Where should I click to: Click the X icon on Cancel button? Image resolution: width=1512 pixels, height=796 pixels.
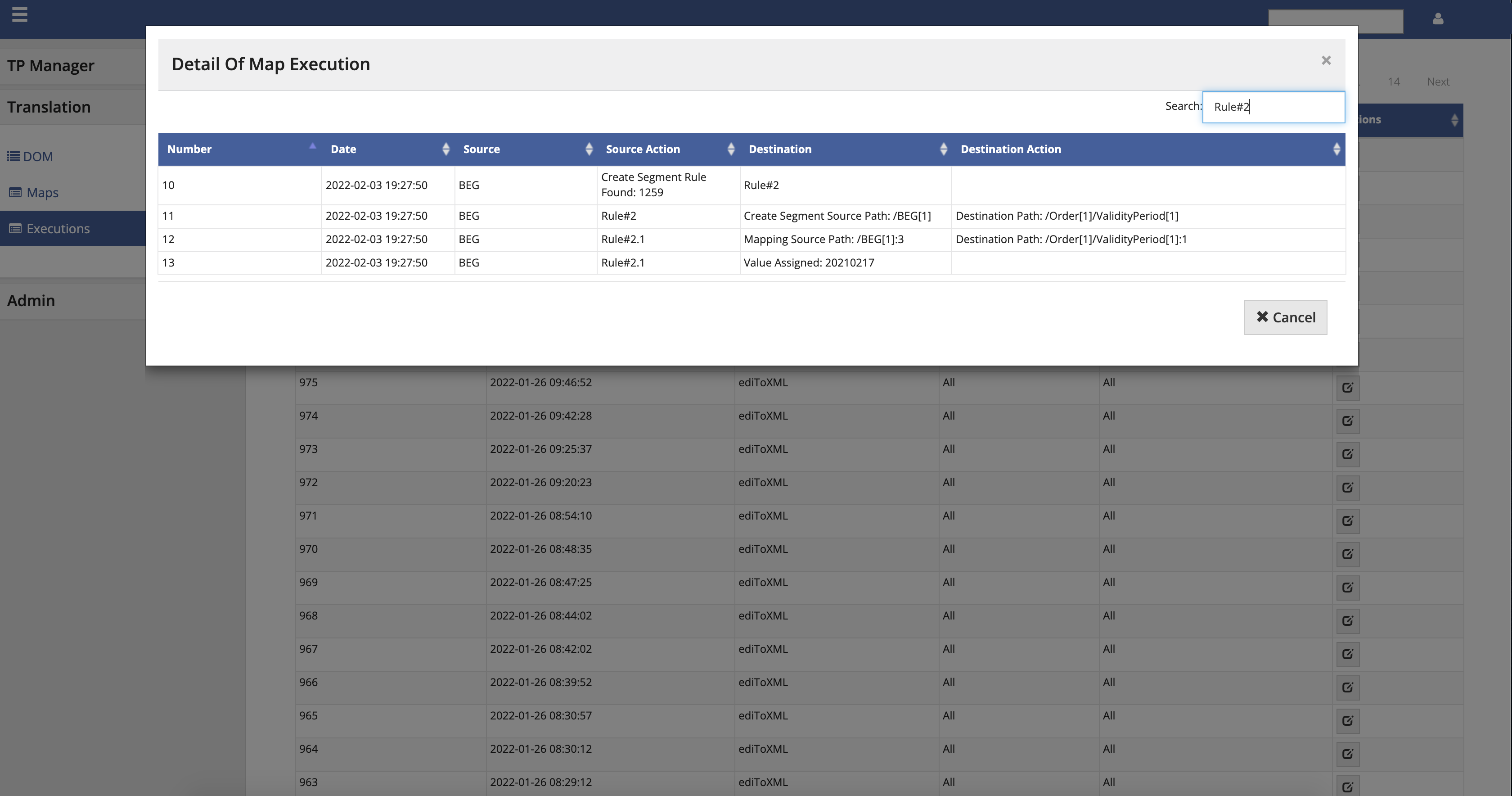pos(1262,317)
